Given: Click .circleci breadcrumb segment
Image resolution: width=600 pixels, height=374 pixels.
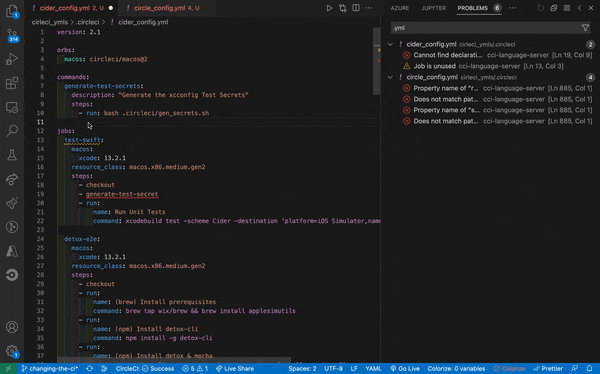Looking at the screenshot, I should (87, 22).
